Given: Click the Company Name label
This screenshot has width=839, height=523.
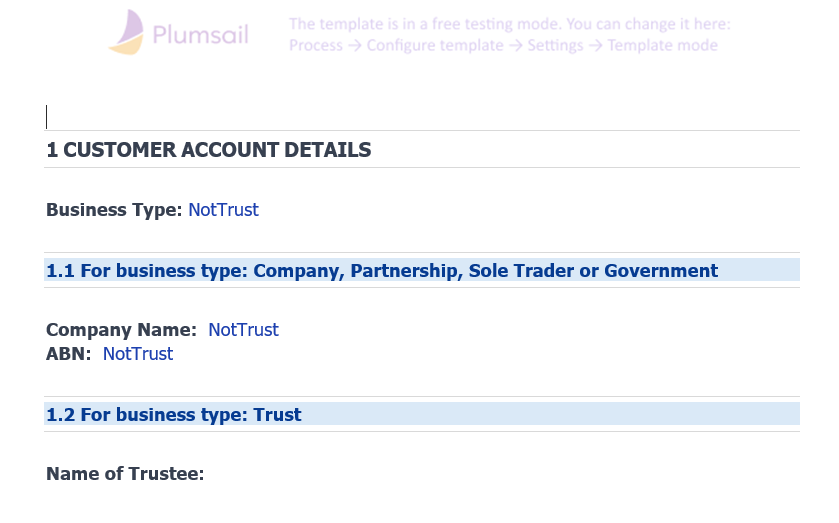Looking at the screenshot, I should (121, 330).
